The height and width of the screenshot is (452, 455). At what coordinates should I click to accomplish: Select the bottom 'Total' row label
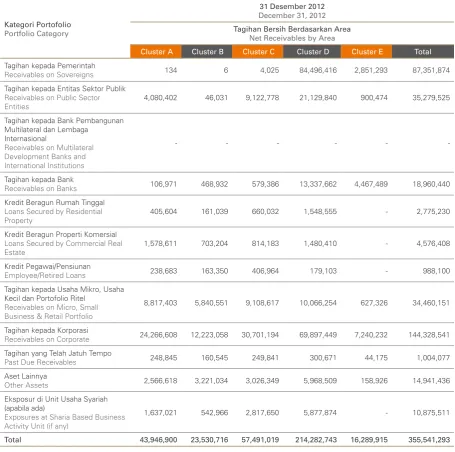(13, 440)
